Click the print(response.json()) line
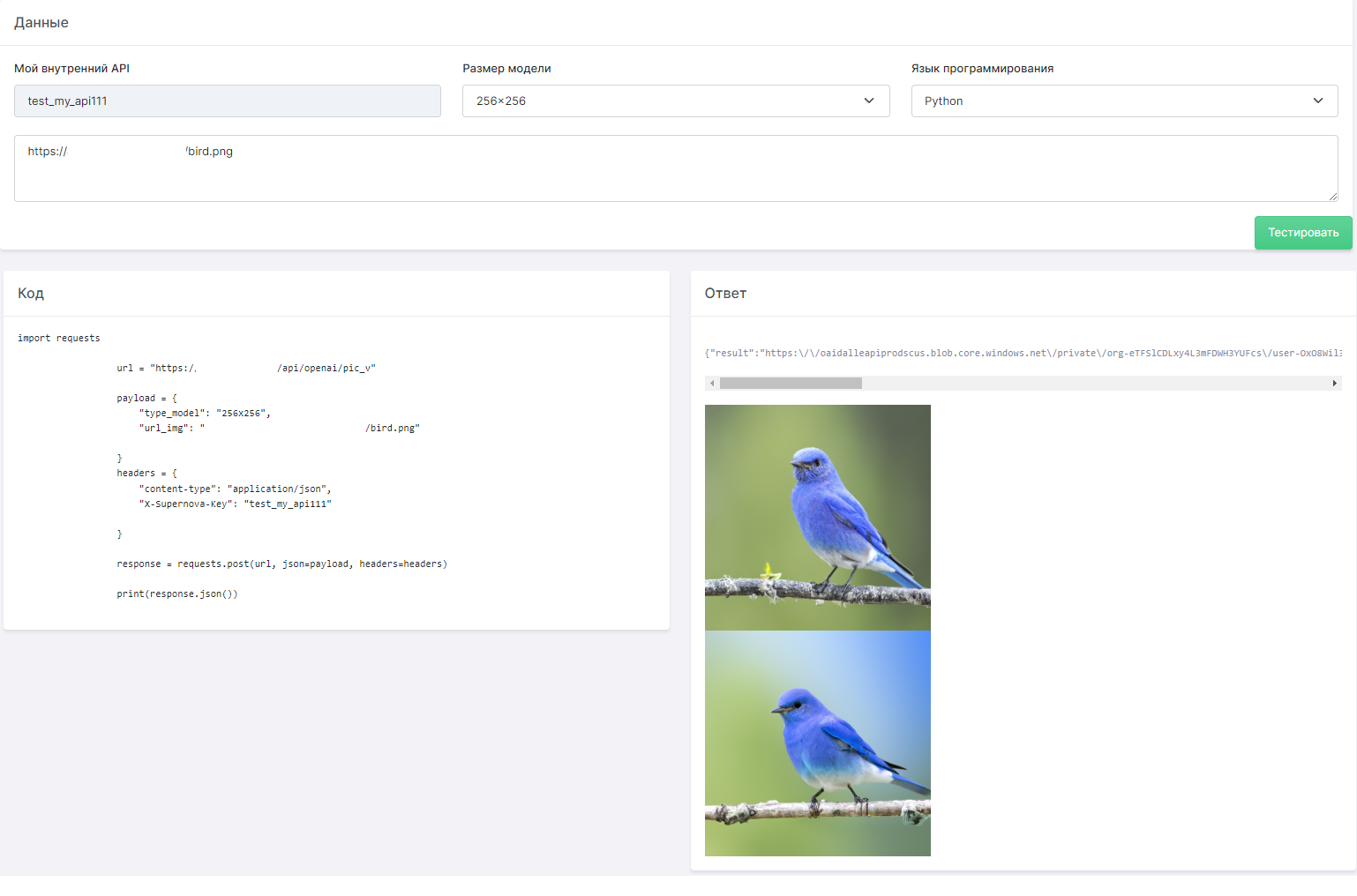This screenshot has width=1357, height=896. (177, 594)
